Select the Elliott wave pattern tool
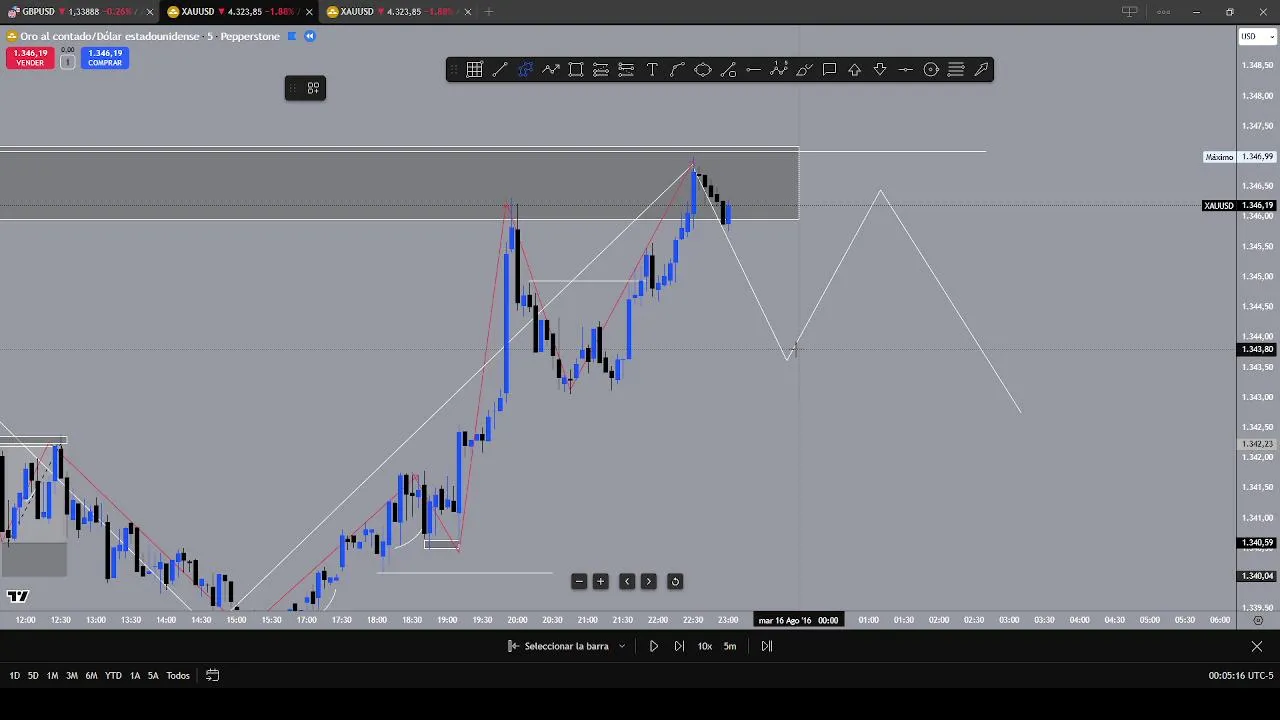 [x=779, y=69]
